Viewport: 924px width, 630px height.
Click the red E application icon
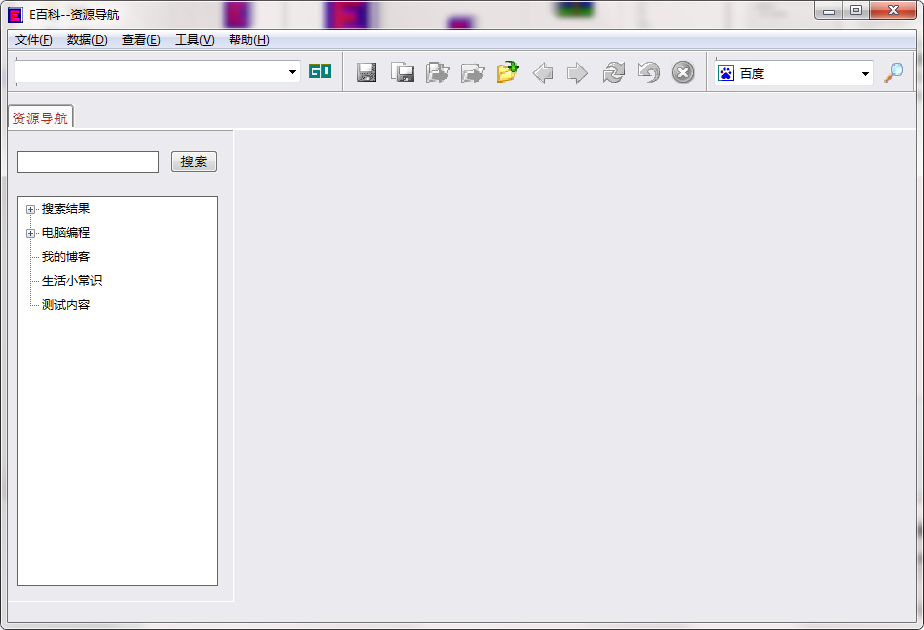(x=15, y=15)
